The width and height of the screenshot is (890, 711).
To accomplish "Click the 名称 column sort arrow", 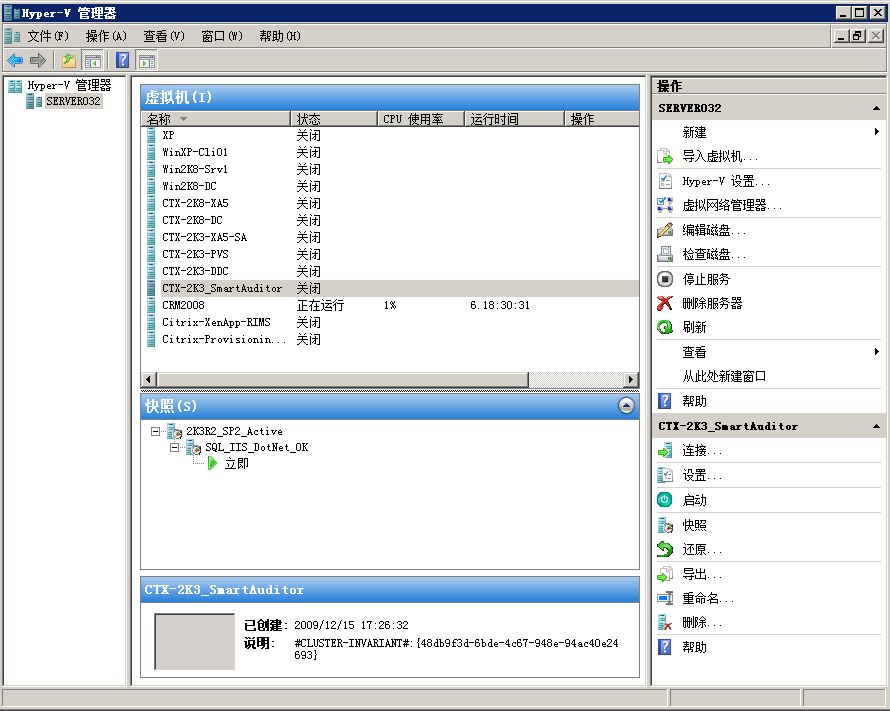I will point(183,119).
